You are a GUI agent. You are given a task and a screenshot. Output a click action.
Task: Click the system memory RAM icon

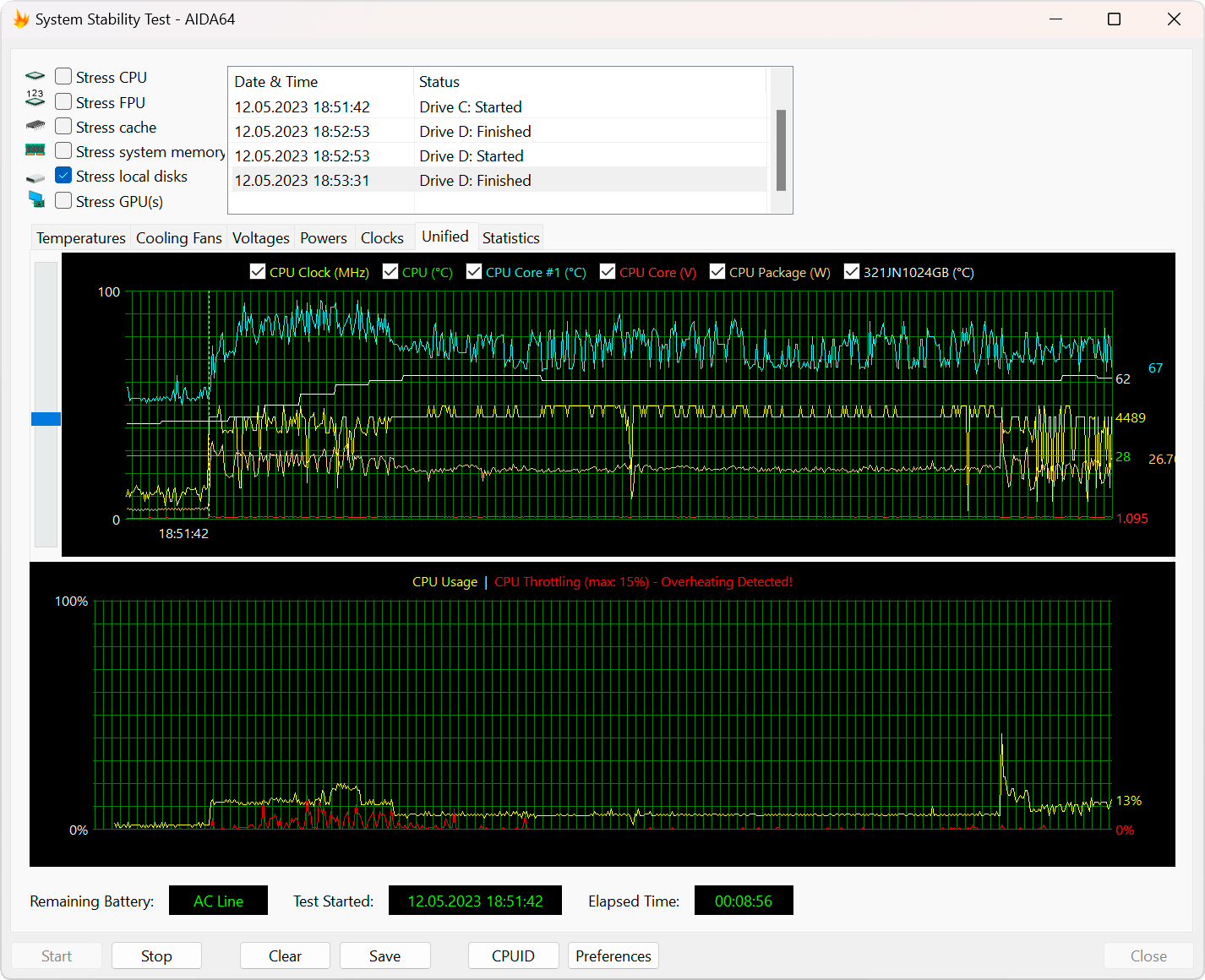tap(35, 150)
